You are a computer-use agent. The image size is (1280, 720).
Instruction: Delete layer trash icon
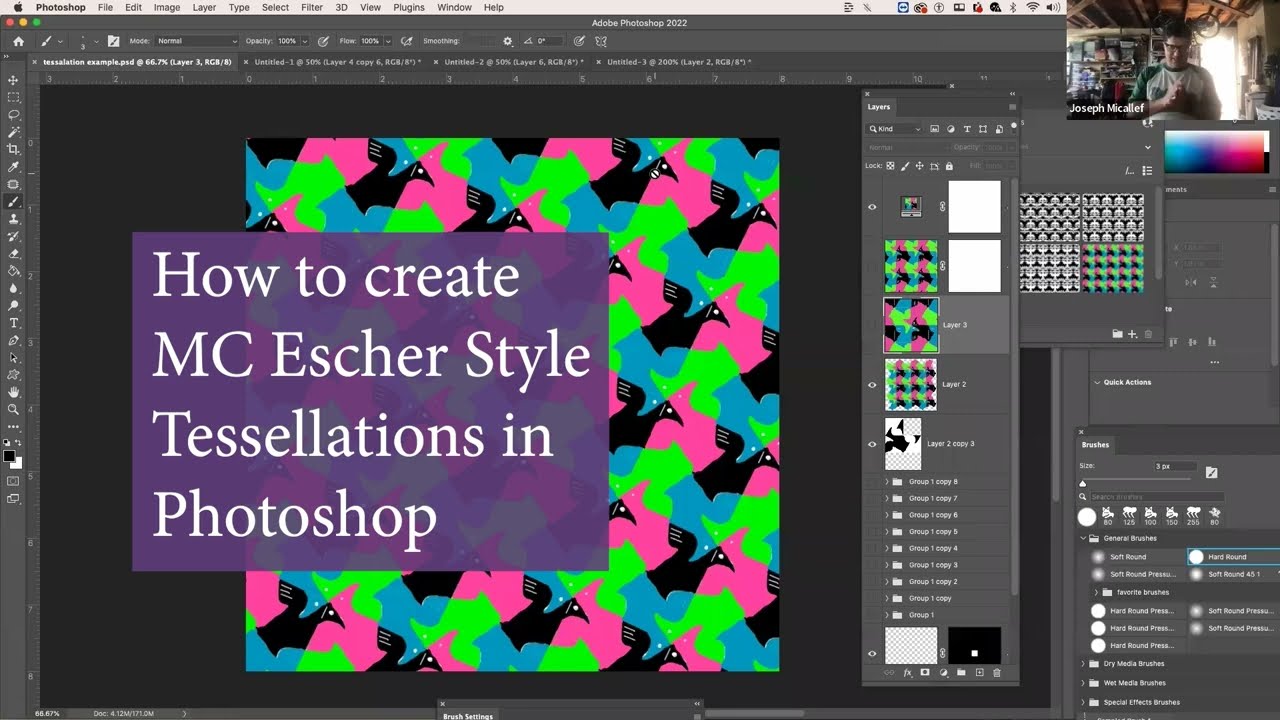(996, 673)
